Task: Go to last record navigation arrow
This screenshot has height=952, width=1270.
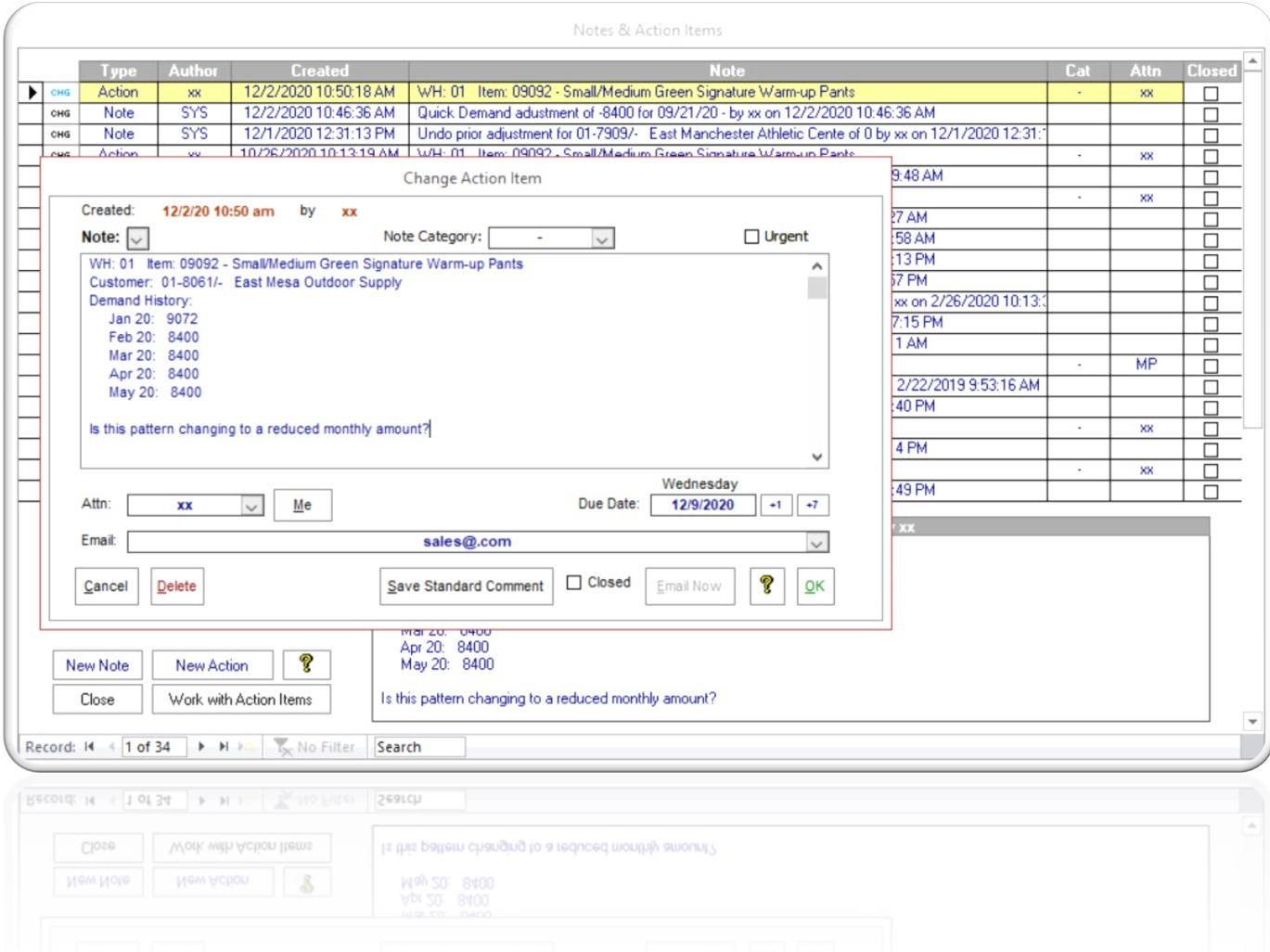Action: point(224,746)
